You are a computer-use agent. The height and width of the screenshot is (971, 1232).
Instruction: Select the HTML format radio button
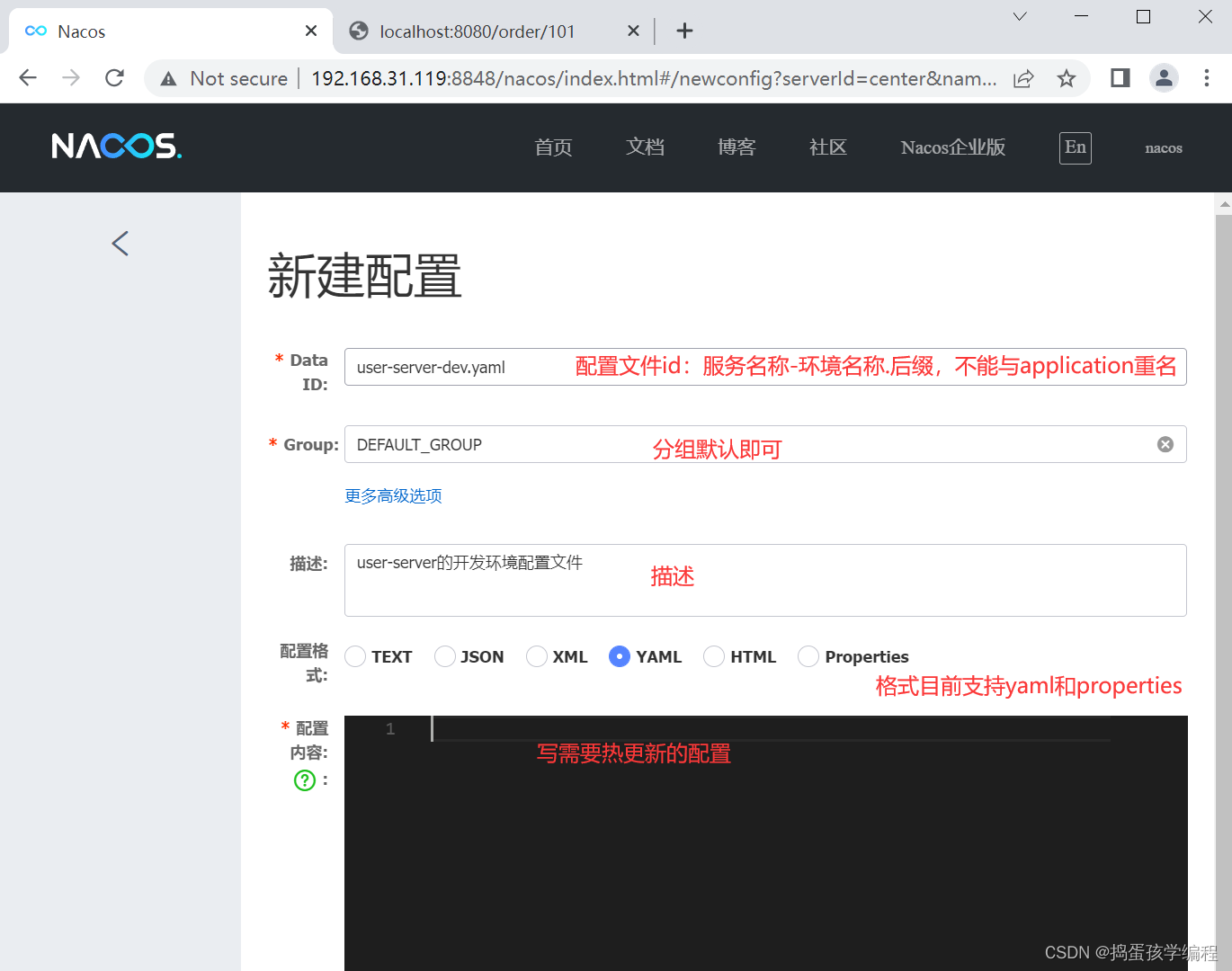click(x=714, y=656)
